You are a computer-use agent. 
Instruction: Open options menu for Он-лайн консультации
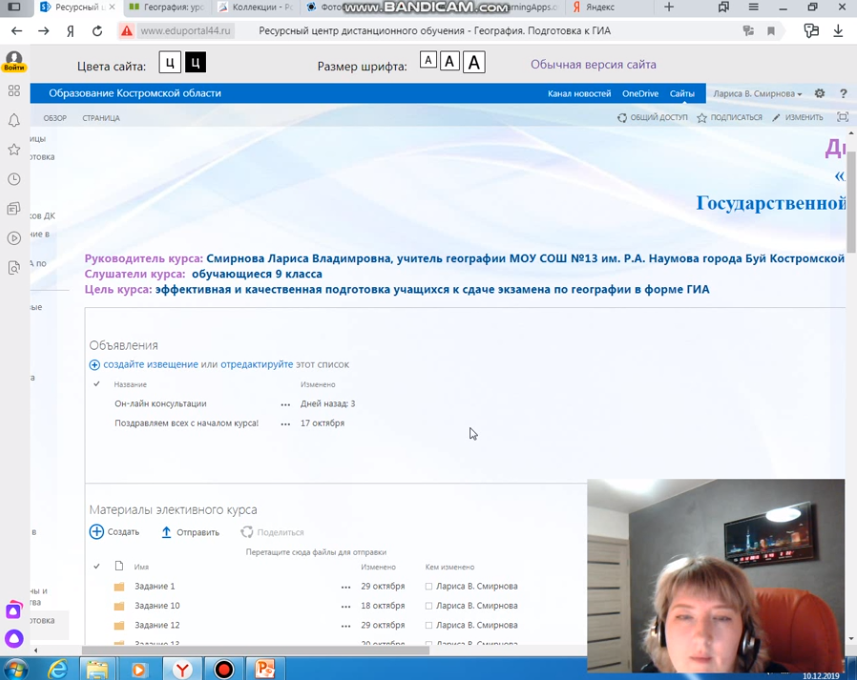pyautogui.click(x=285, y=405)
